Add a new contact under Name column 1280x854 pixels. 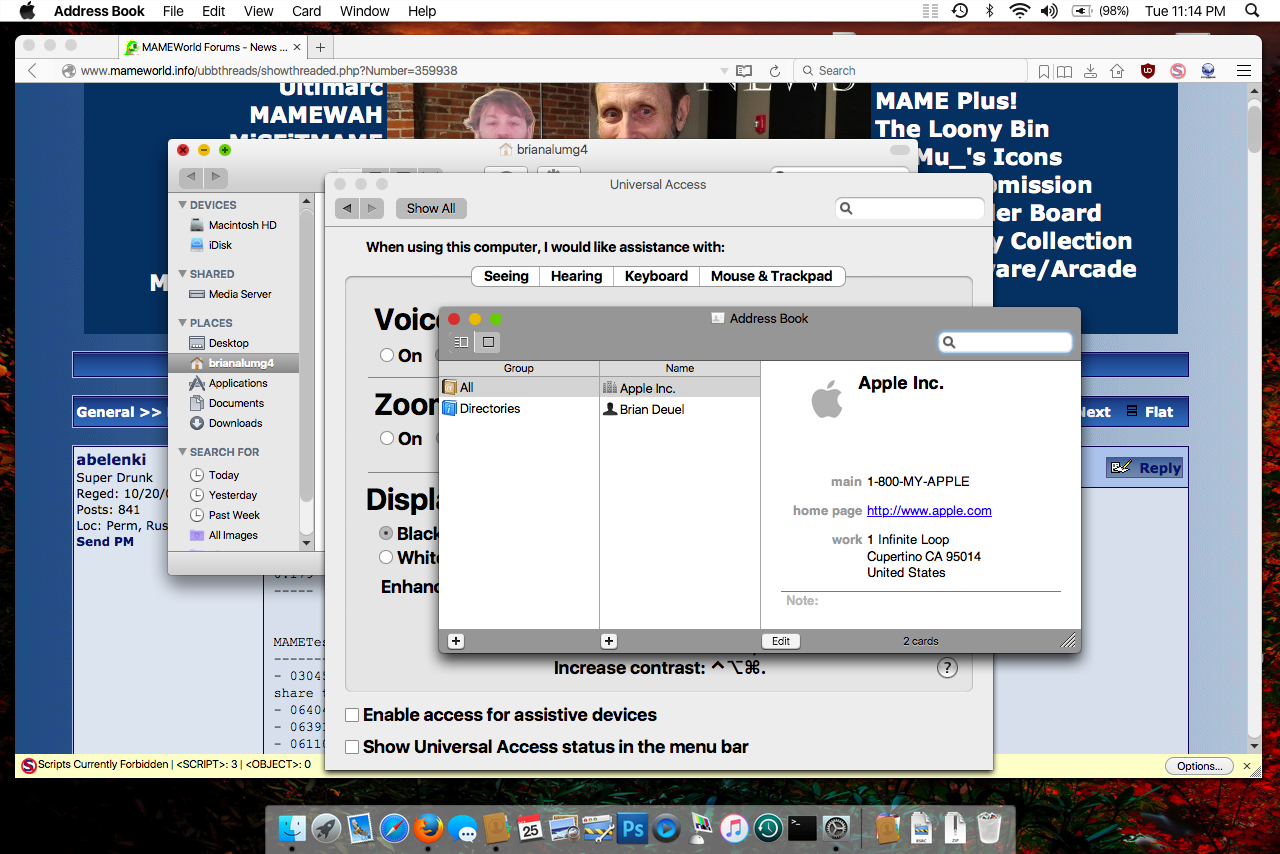pyautogui.click(x=609, y=641)
